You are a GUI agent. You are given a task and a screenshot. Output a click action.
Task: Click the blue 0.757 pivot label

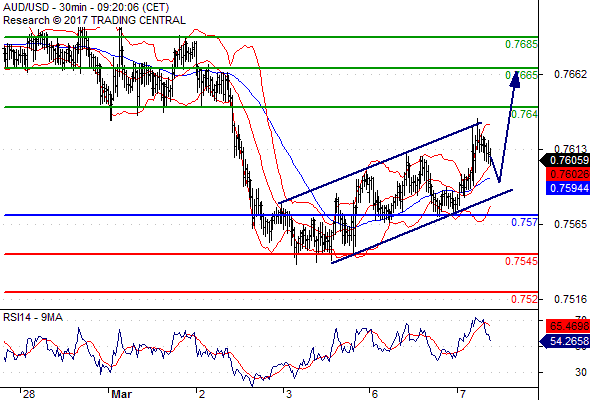pos(525,222)
